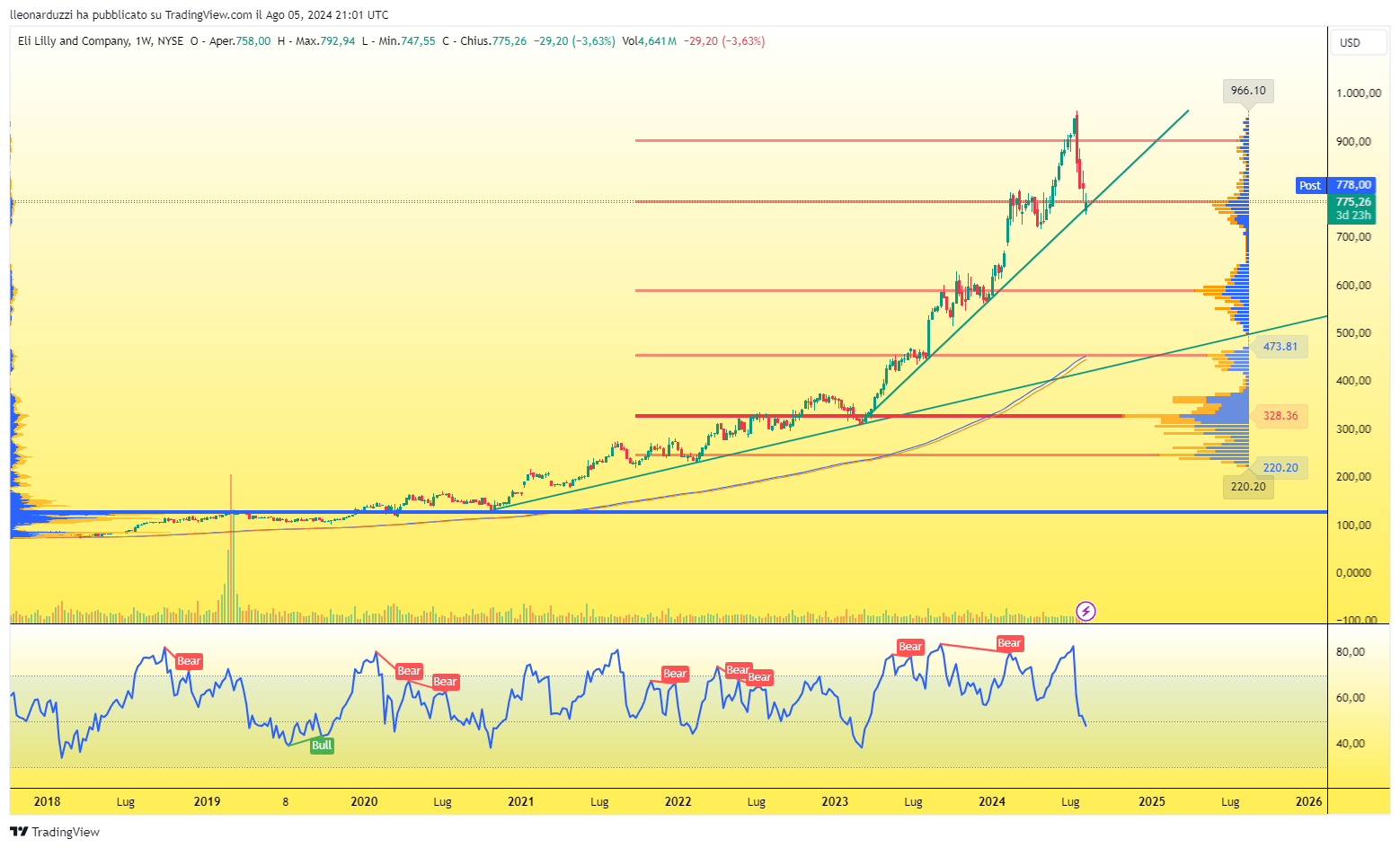Open the USD currency selector
Image resolution: width=1400 pixels, height=848 pixels.
1359,42
